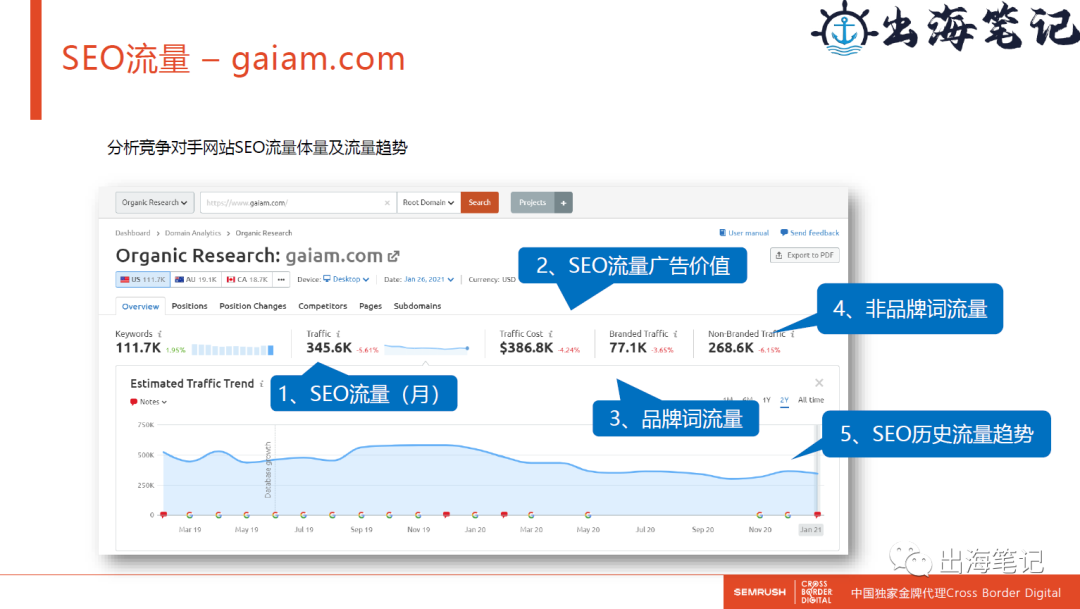
Task: Click the Branded Traffic info icon
Action: 676,334
